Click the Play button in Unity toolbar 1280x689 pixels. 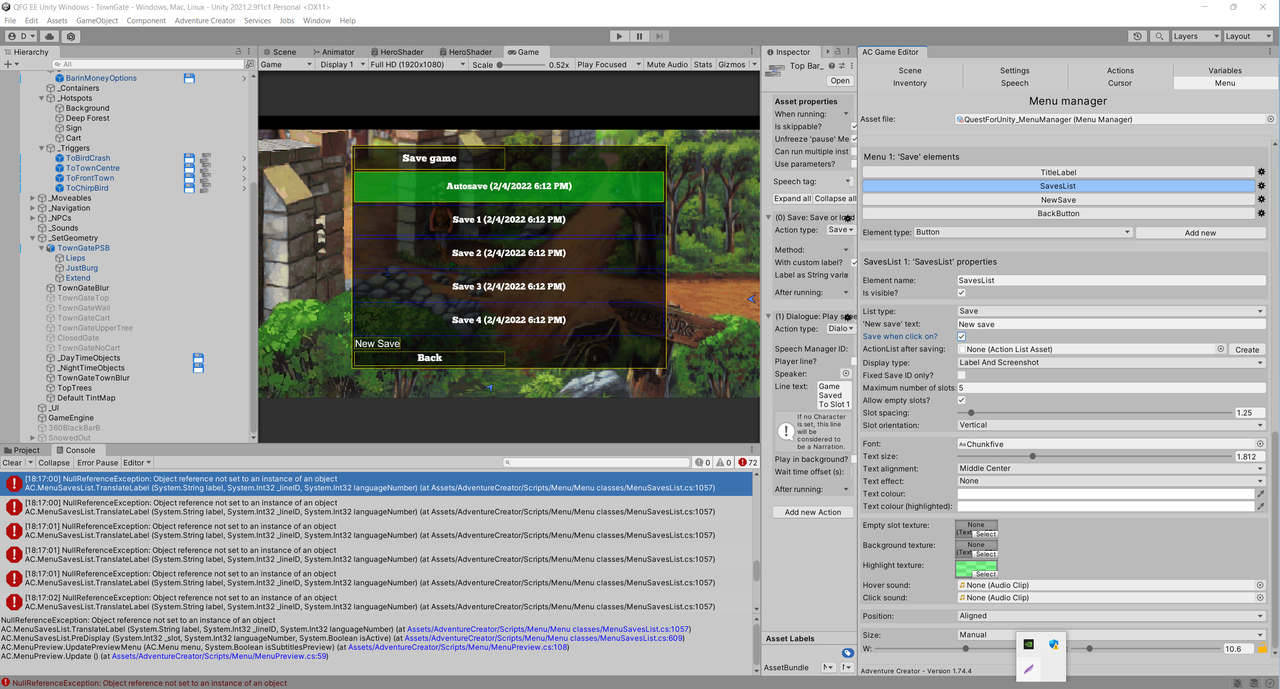pyautogui.click(x=620, y=36)
